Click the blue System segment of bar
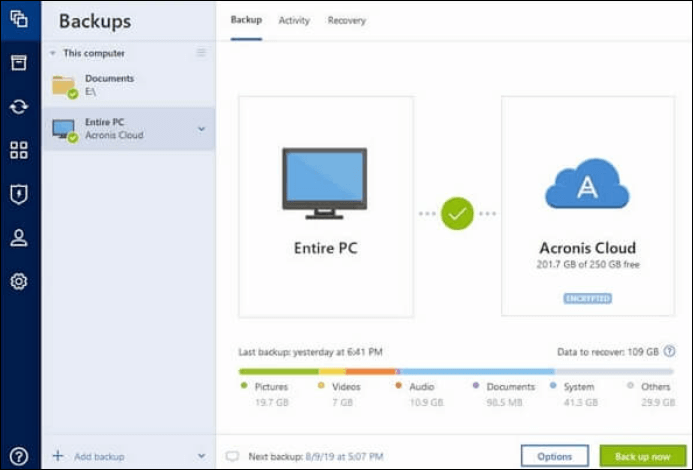Image resolution: width=693 pixels, height=470 pixels. click(x=477, y=371)
